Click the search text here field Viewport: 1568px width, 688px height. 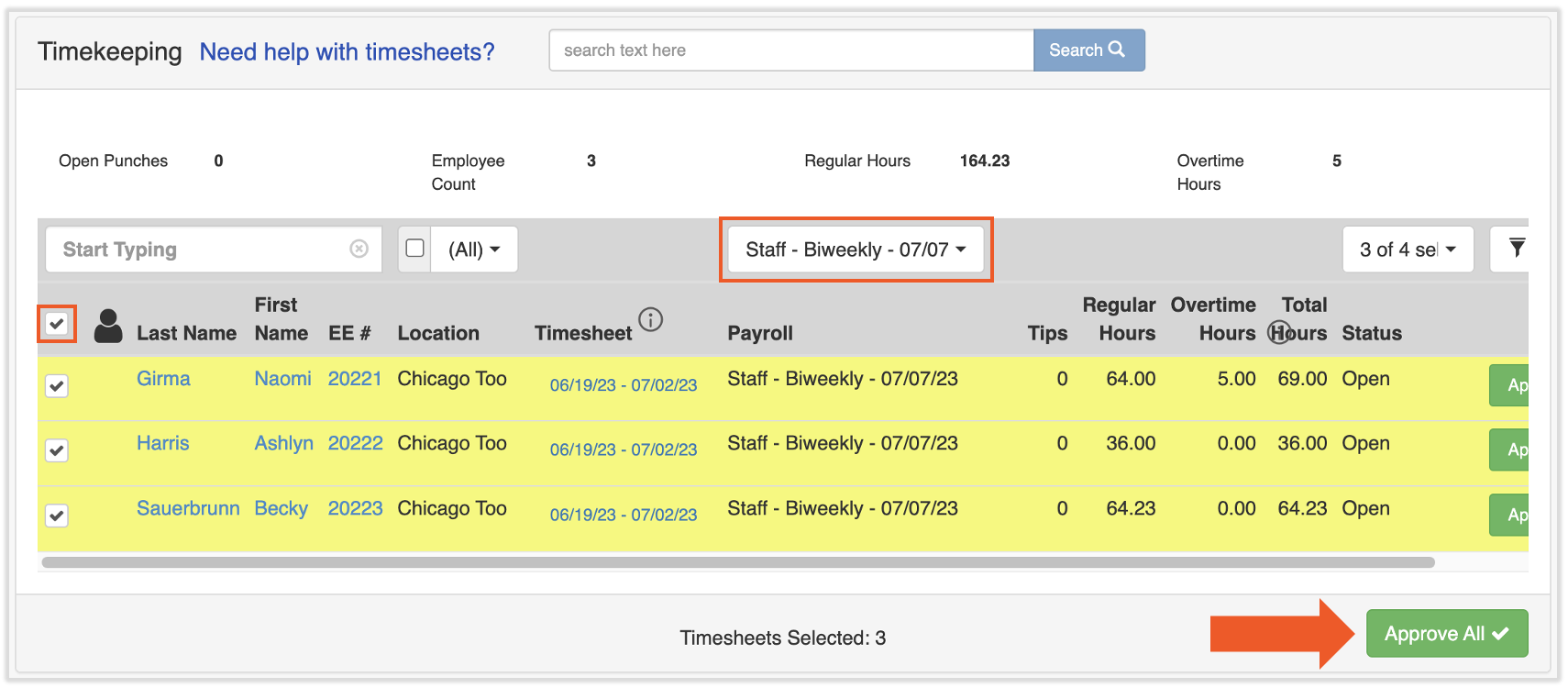pyautogui.click(x=790, y=50)
